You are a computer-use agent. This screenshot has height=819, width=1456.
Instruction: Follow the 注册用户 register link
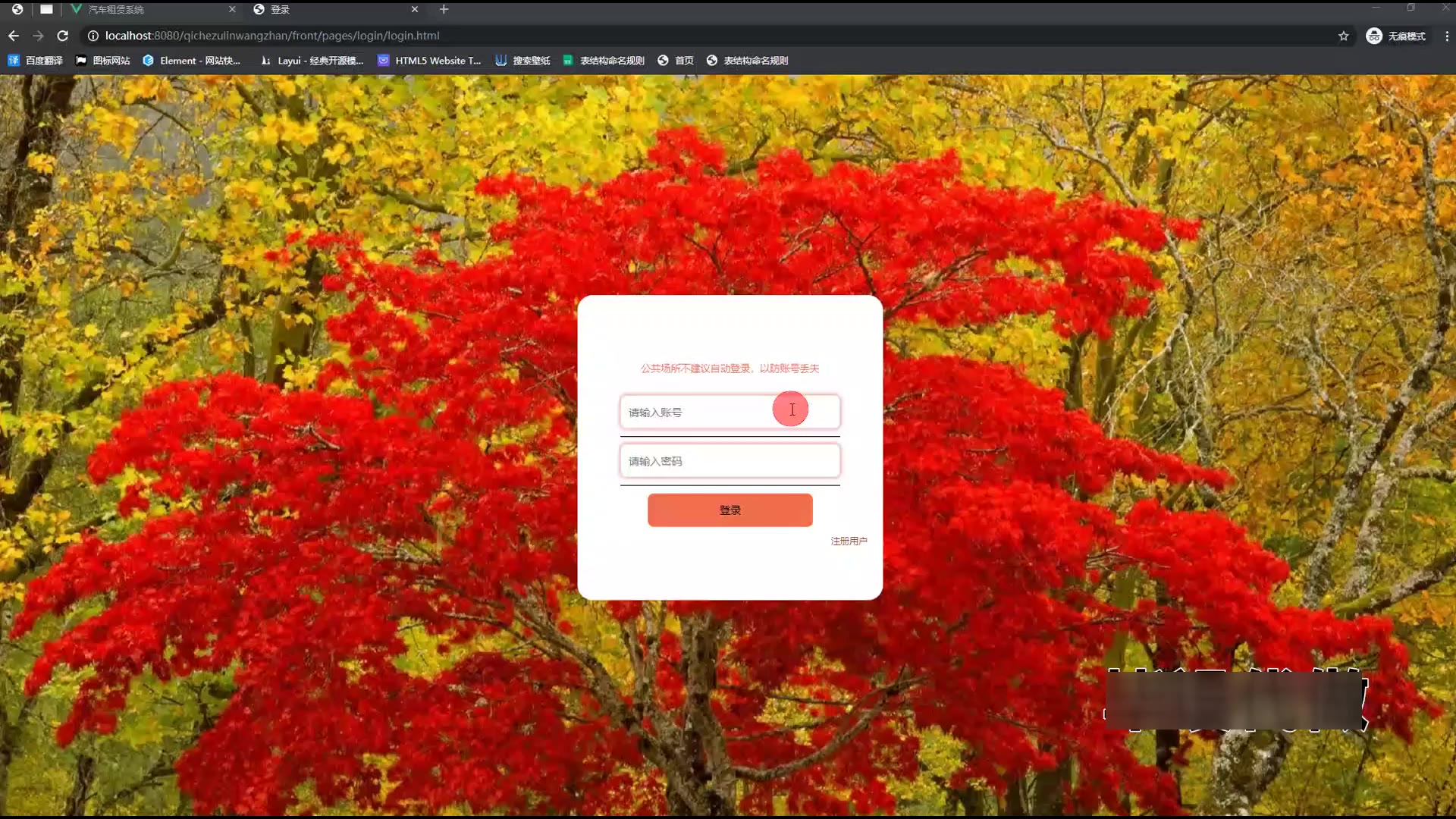click(849, 541)
